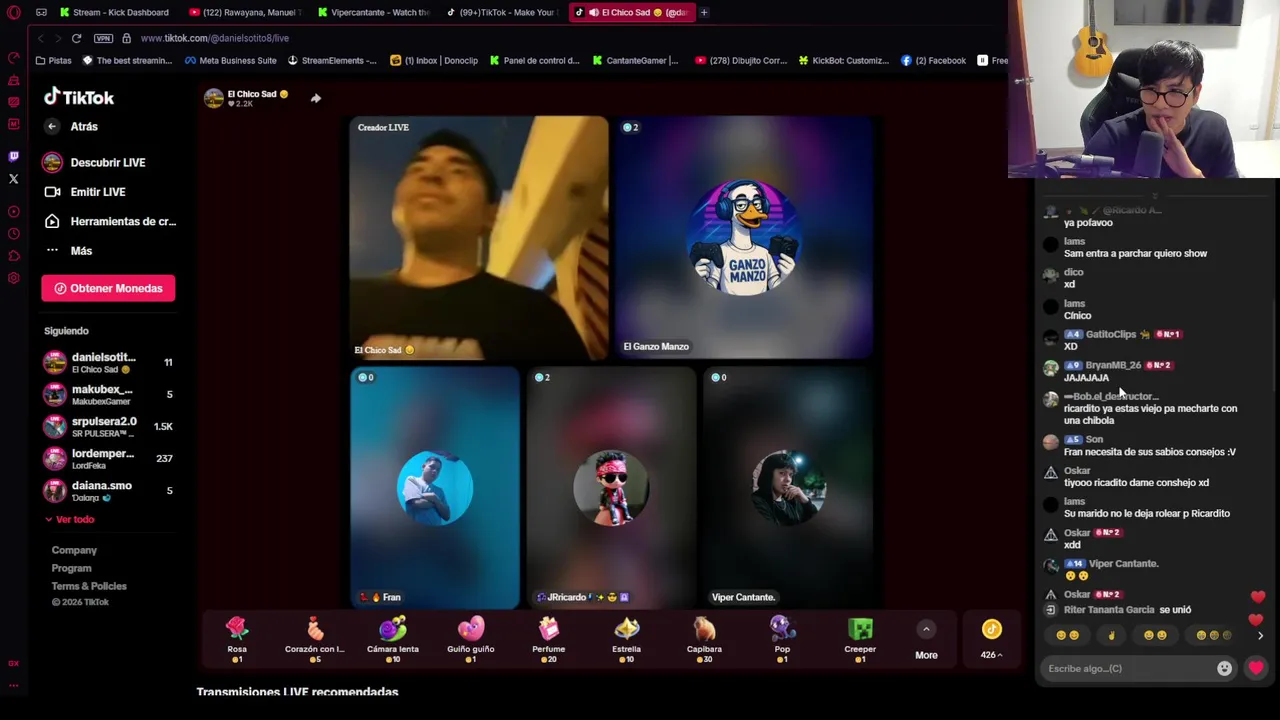Open Herramientas de creador menu
Viewport: 1280px width, 720px height.
coord(110,221)
